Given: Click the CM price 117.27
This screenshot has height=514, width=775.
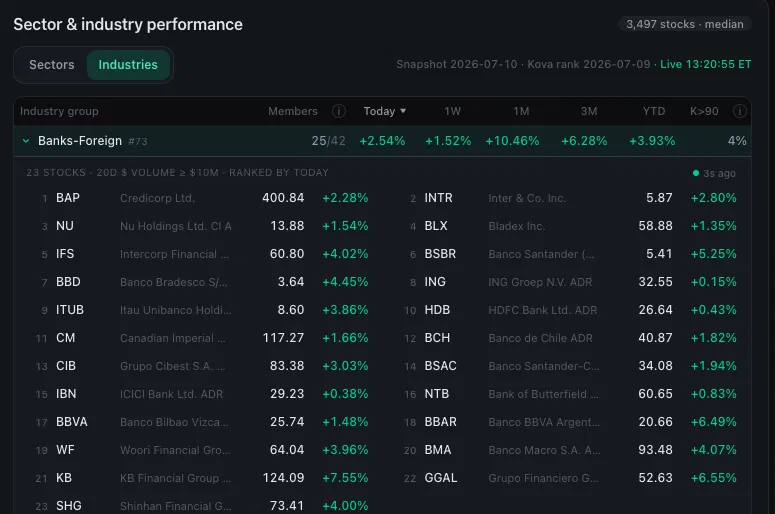Looking at the screenshot, I should click(x=283, y=338).
